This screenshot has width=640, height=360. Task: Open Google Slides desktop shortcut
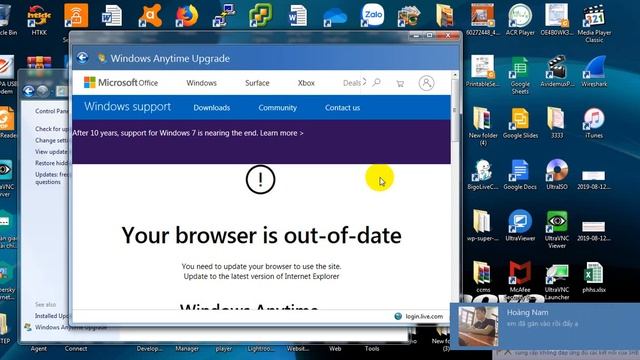[x=520, y=123]
